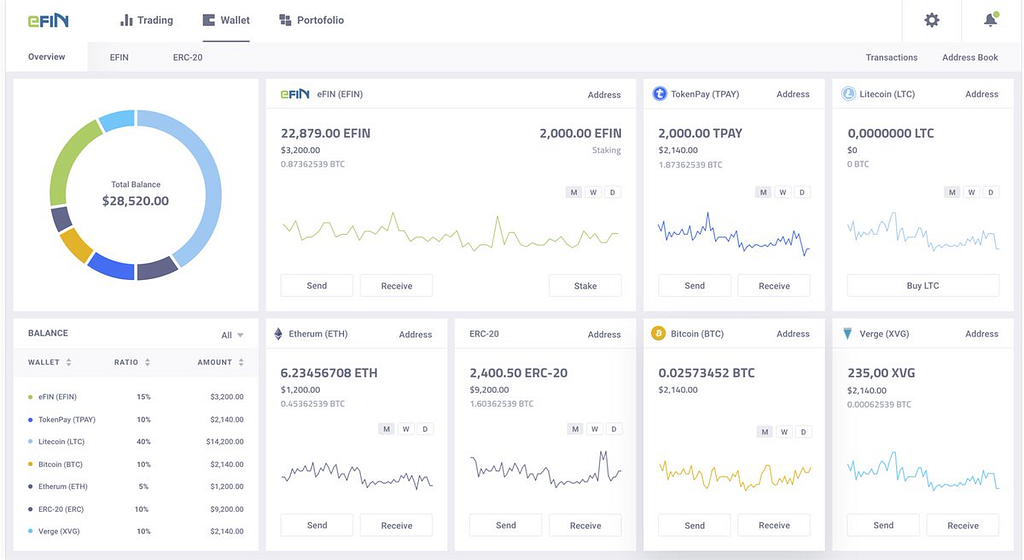This screenshot has width=1024, height=560.
Task: Click the eFIN logo in header
Action: tap(49, 20)
